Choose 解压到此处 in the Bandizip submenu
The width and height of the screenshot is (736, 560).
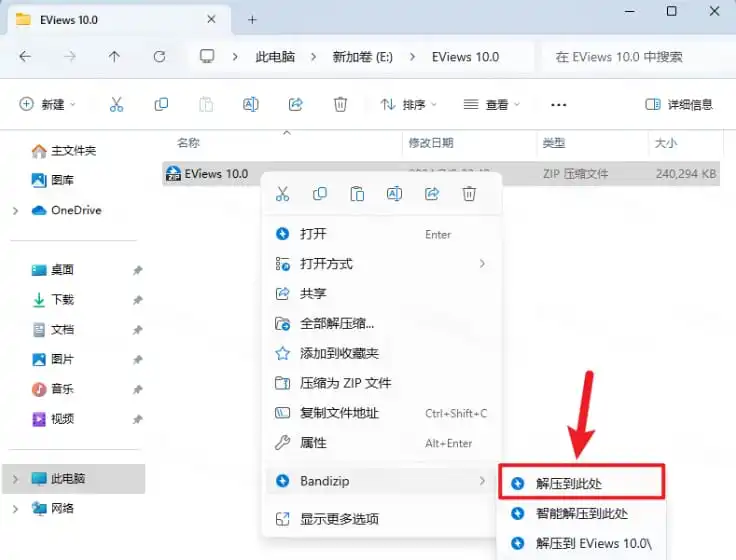point(582,483)
